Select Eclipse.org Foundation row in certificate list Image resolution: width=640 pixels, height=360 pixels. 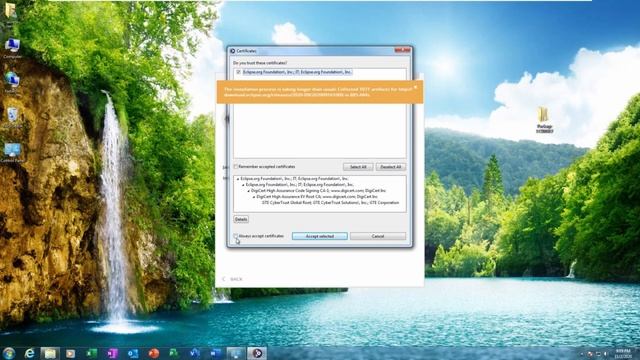coord(297,72)
